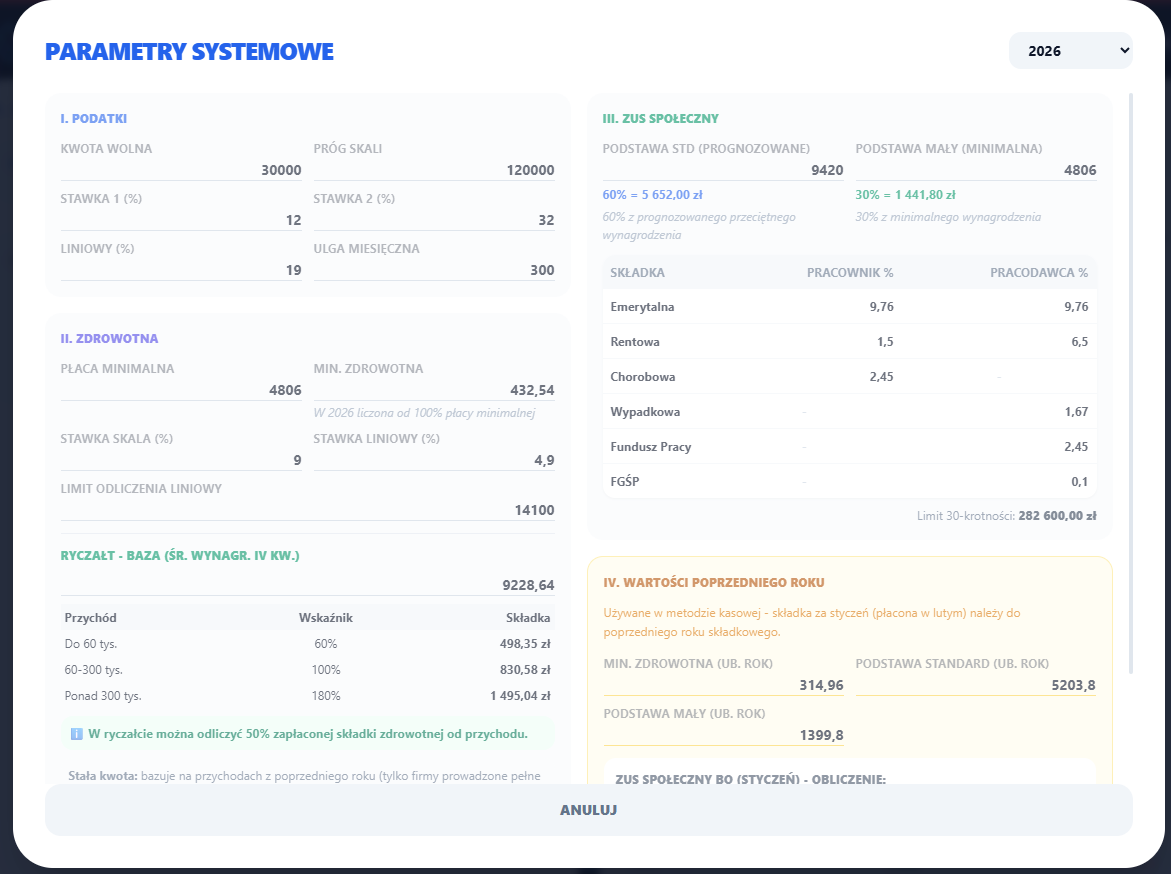Viewport: 1171px width, 874px height.
Task: Click the Wypadkowa pracodawca value 1,67
Action: coord(1076,412)
